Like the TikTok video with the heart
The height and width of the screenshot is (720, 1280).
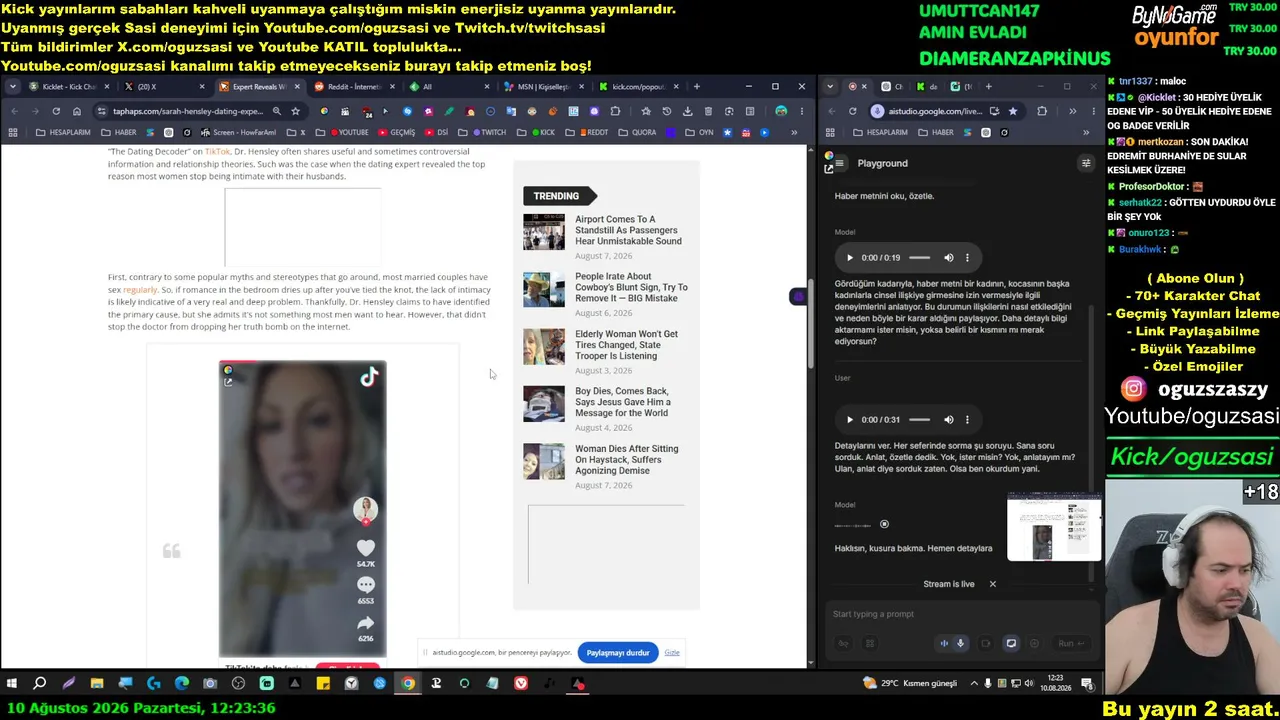[365, 548]
